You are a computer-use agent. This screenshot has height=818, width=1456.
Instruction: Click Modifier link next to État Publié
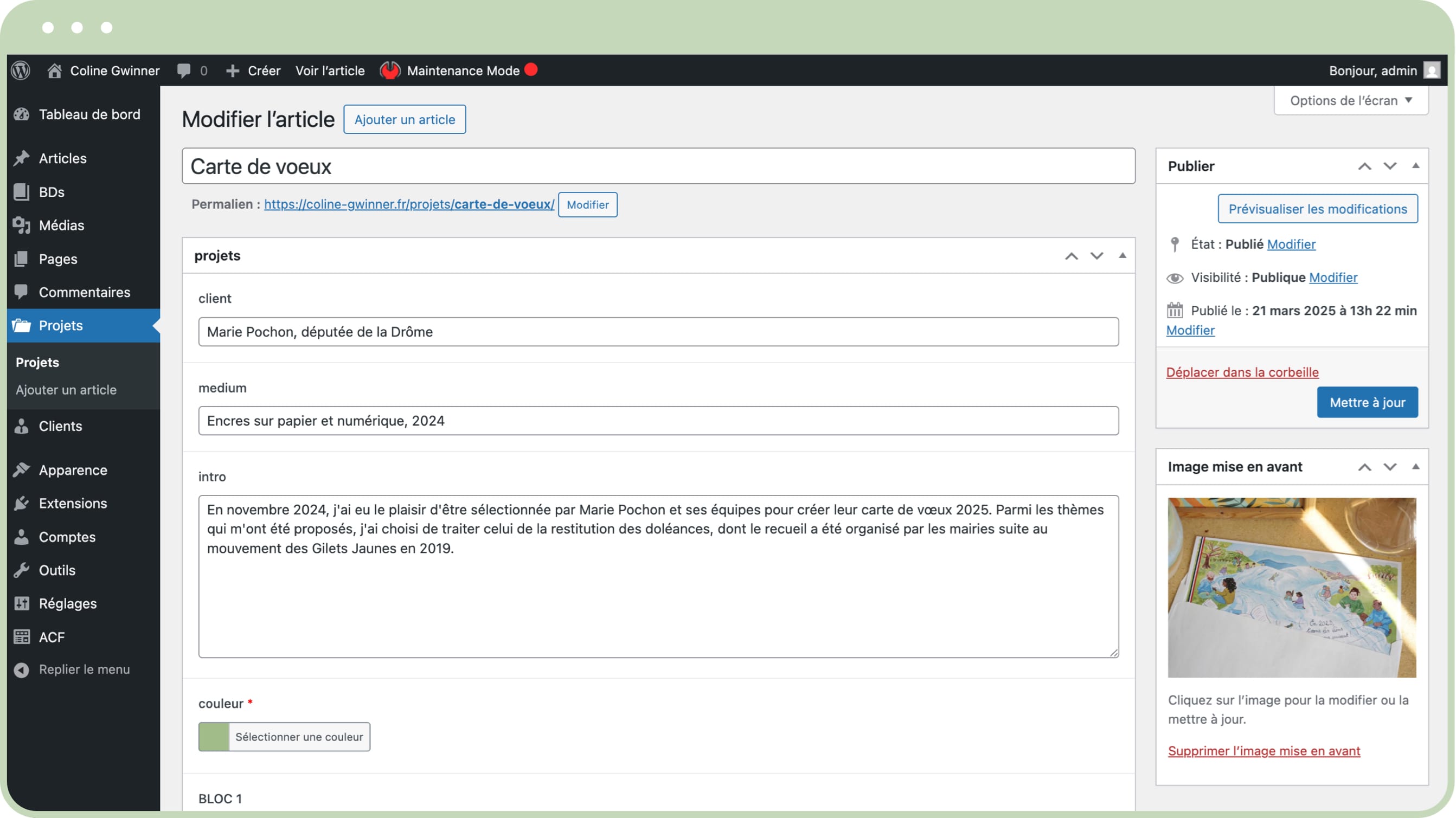[x=1292, y=244]
